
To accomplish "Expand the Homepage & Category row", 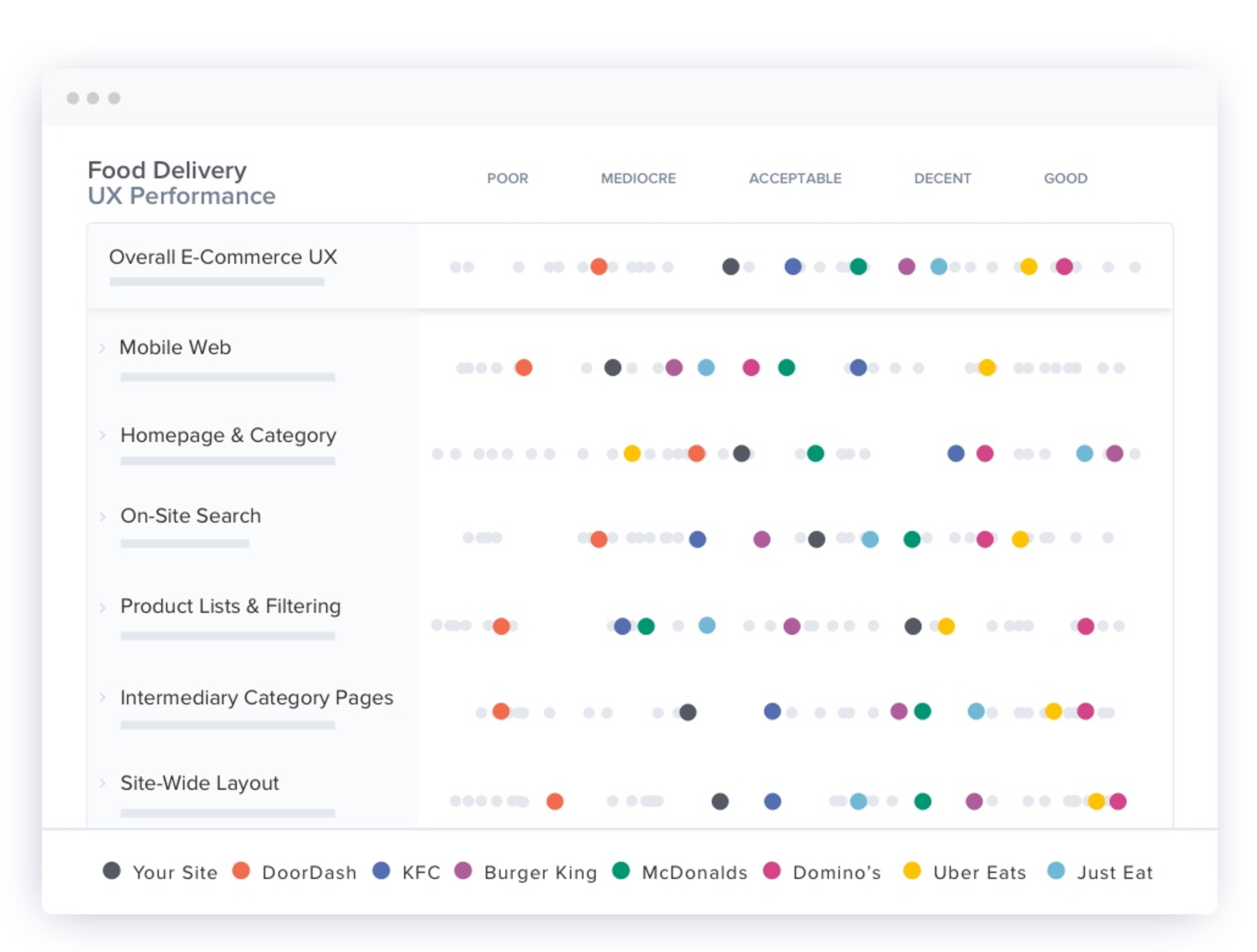I will 102,435.
